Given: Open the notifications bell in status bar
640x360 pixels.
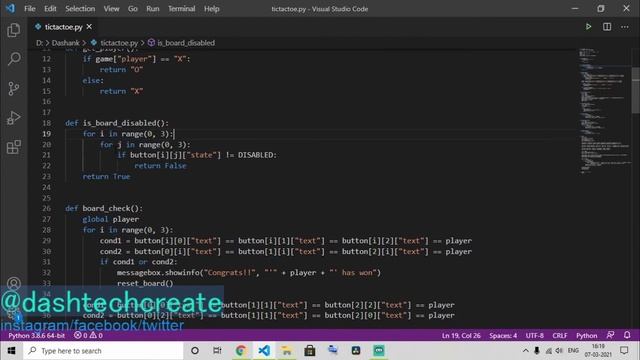Looking at the screenshot, I should pyautogui.click(x=627, y=335).
